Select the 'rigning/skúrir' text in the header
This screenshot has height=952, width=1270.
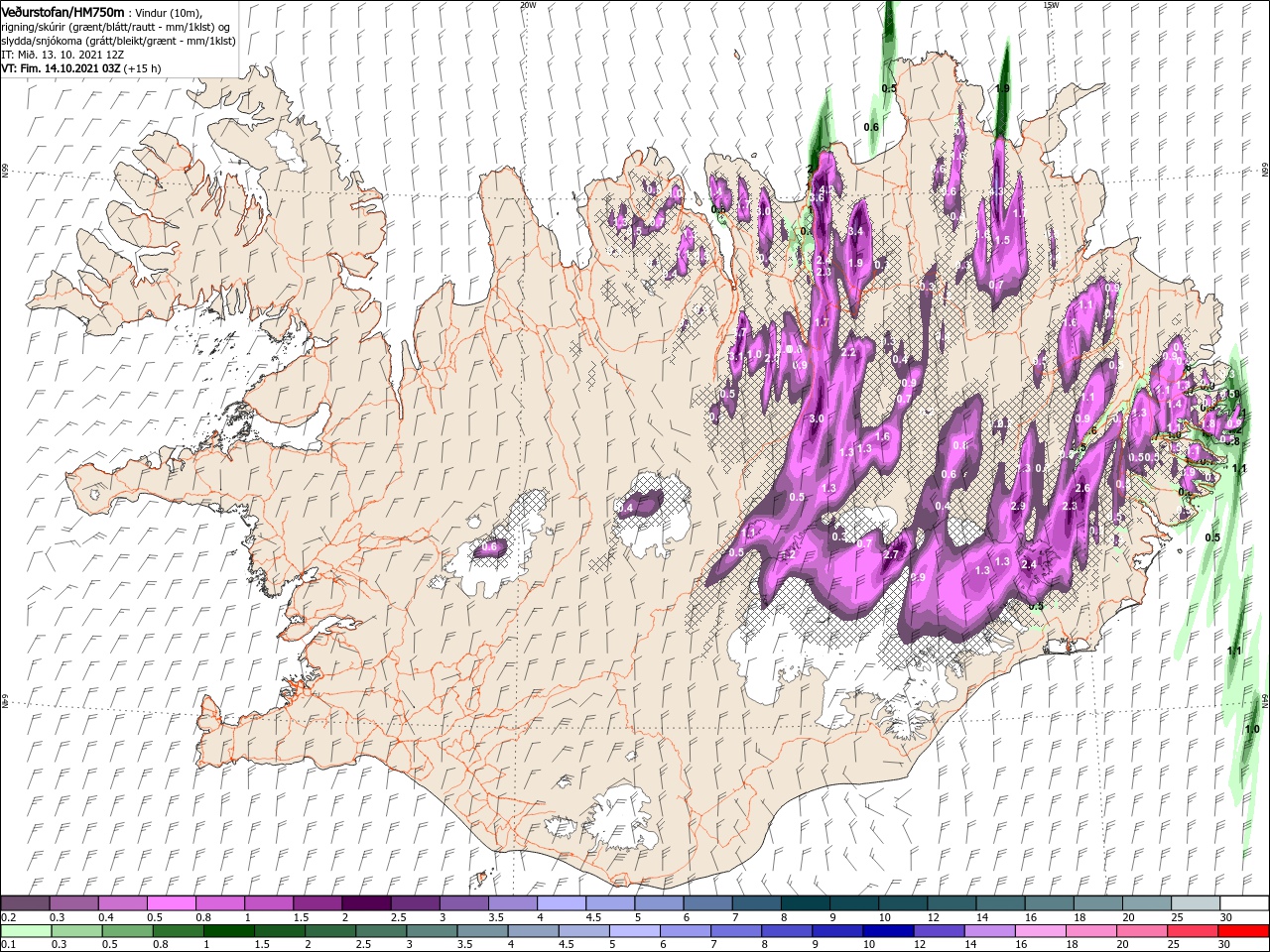[36, 27]
